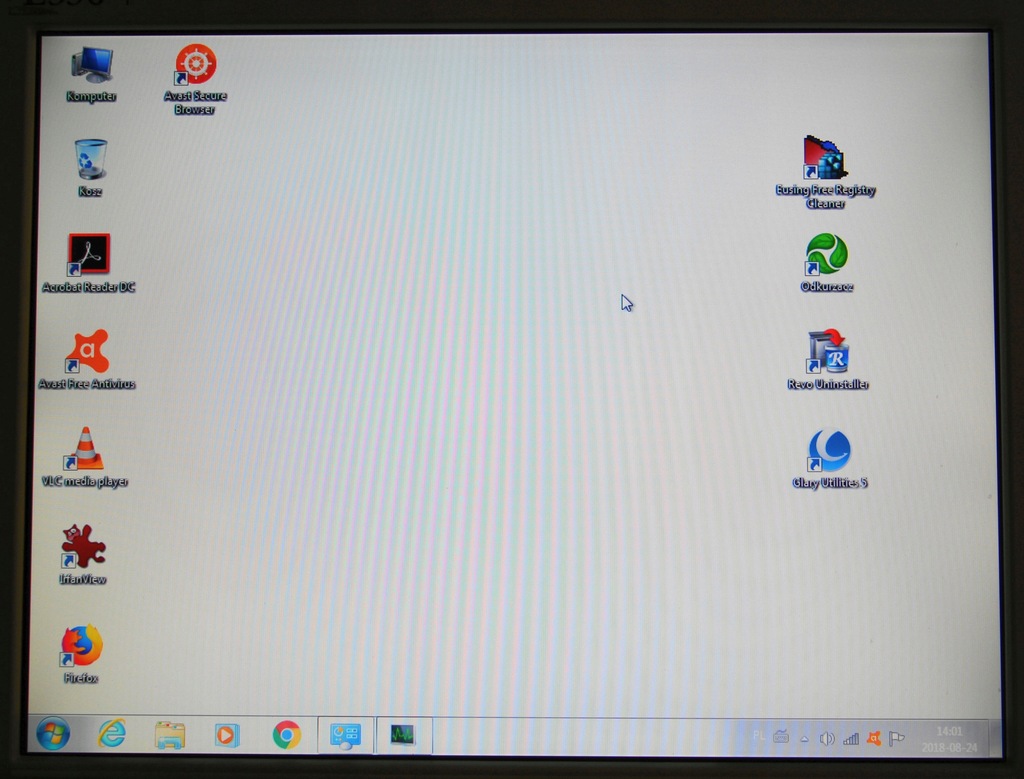The height and width of the screenshot is (779, 1024).
Task: Click the PL language indicator
Action: coord(758,737)
